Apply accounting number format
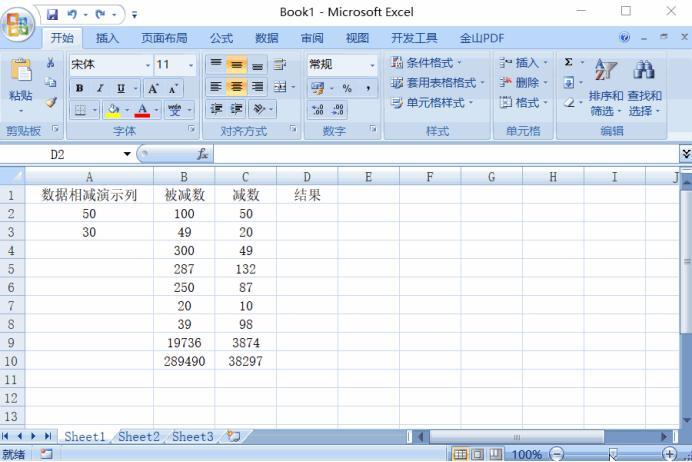Screen dimensions: 692x462 (318, 88)
